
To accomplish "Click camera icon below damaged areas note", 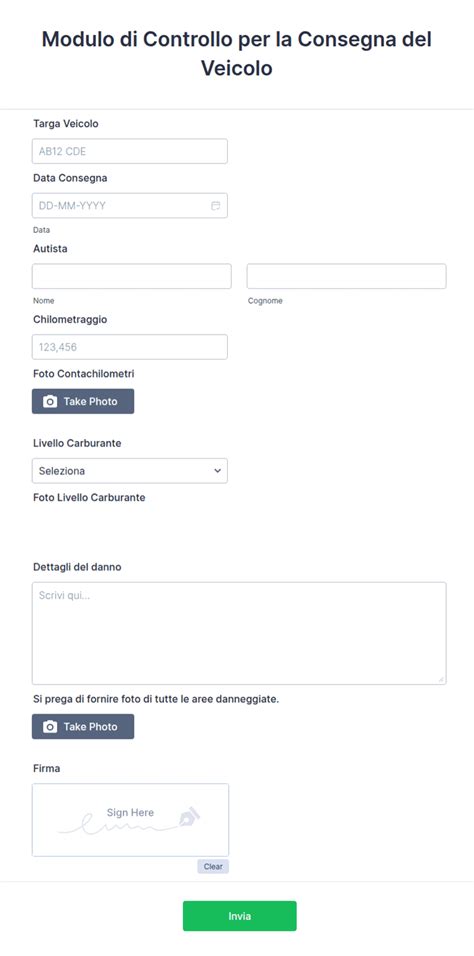I will [50, 727].
